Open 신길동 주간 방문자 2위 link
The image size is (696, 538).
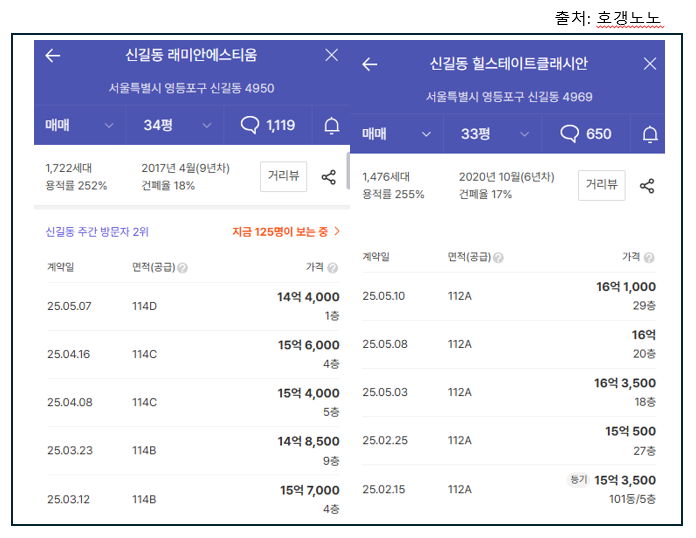97,232
